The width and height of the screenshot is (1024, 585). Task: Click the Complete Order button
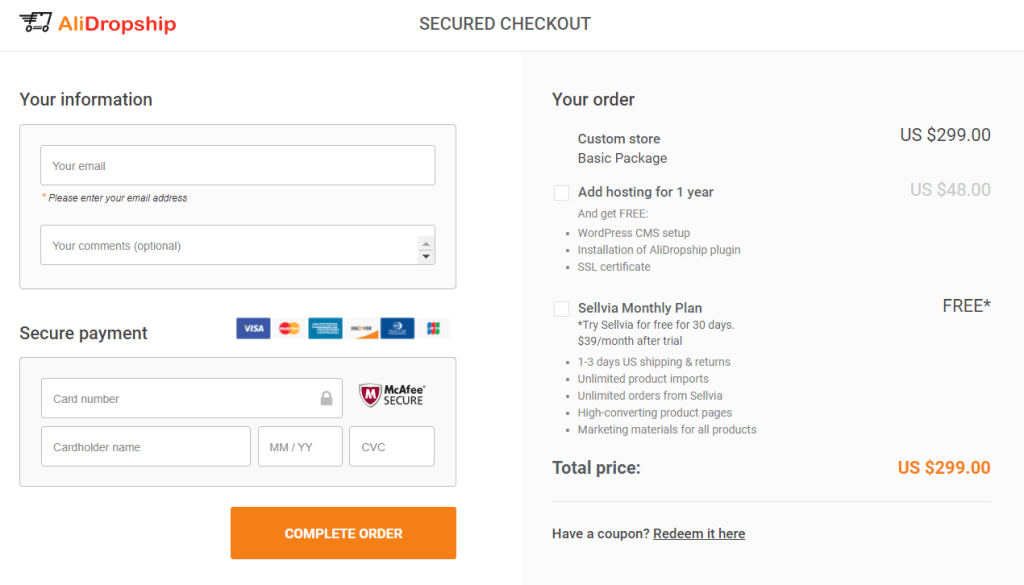point(344,533)
